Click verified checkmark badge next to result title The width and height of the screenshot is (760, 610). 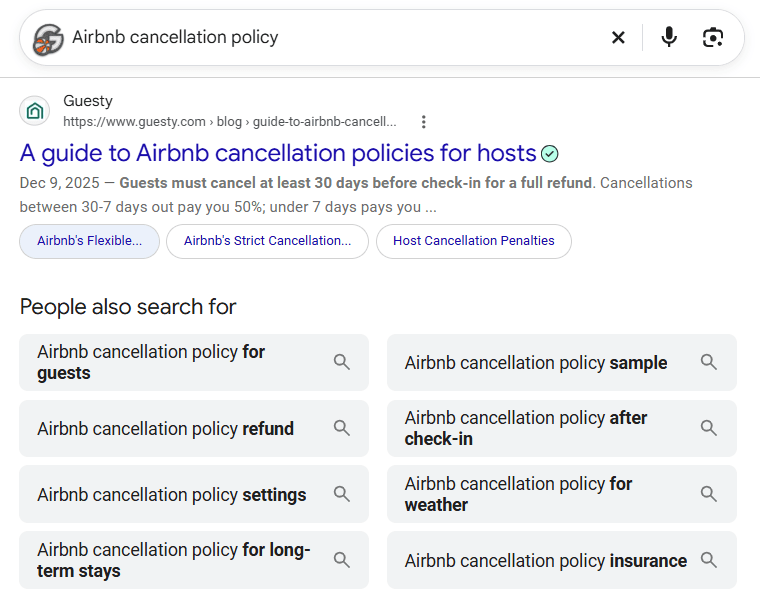[550, 154]
